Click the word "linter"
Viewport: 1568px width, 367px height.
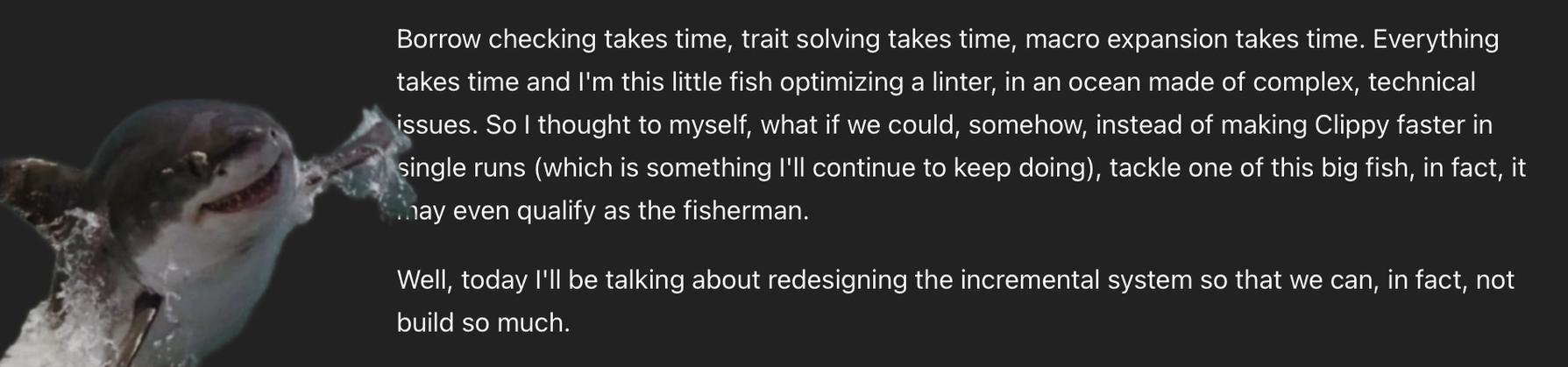(961, 82)
